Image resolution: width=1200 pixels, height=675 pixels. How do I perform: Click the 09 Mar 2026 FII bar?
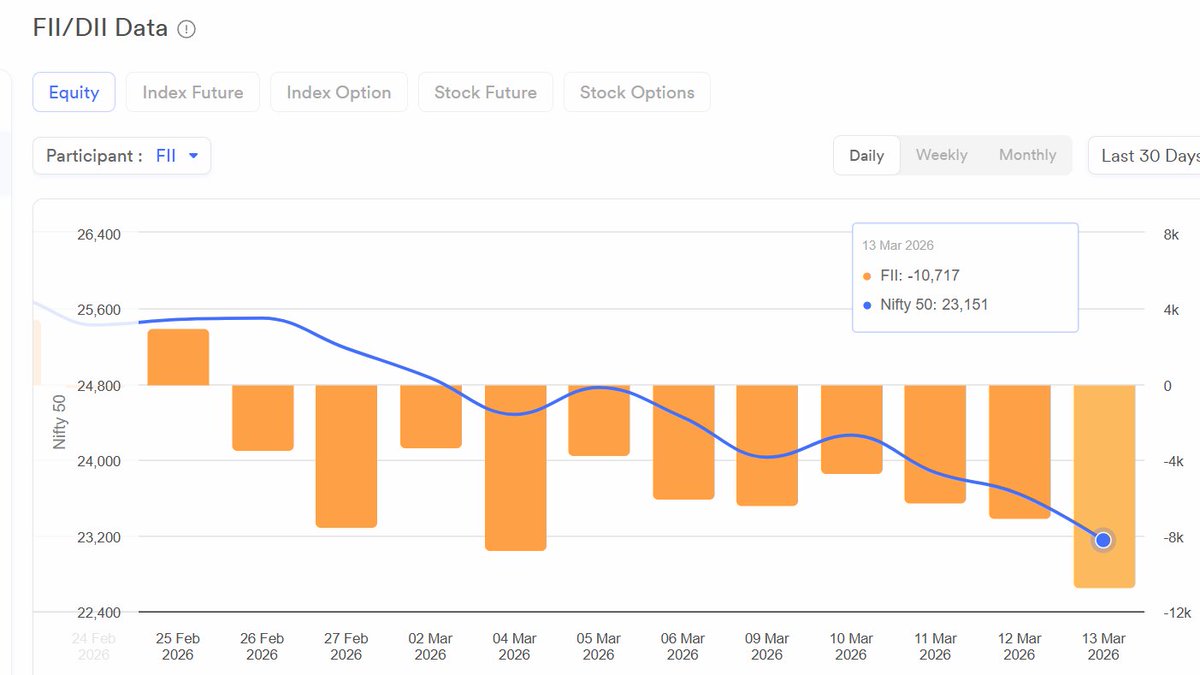click(767, 445)
